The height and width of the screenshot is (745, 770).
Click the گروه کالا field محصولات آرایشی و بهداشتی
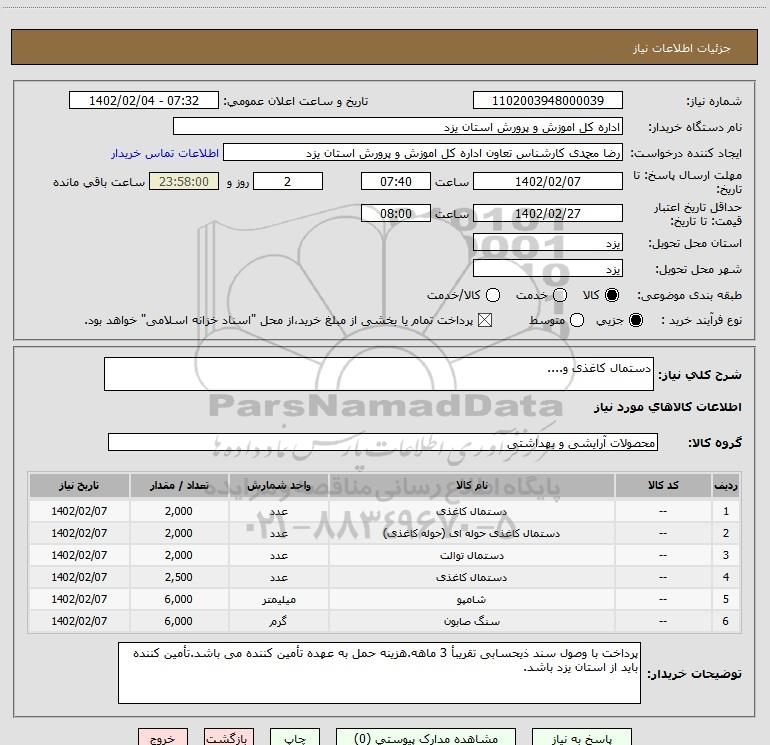click(383, 442)
